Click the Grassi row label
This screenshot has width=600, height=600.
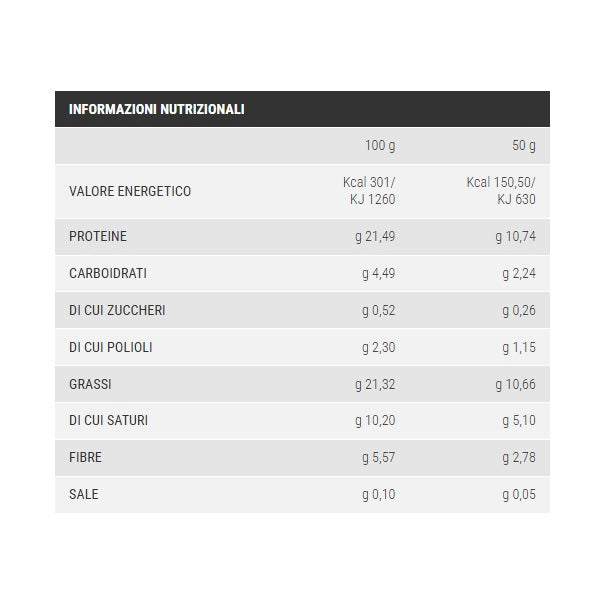click(x=90, y=384)
